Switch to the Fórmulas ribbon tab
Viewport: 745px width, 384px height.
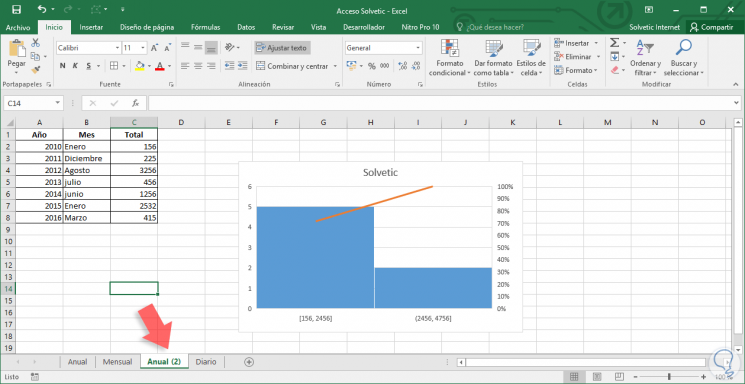click(x=205, y=28)
